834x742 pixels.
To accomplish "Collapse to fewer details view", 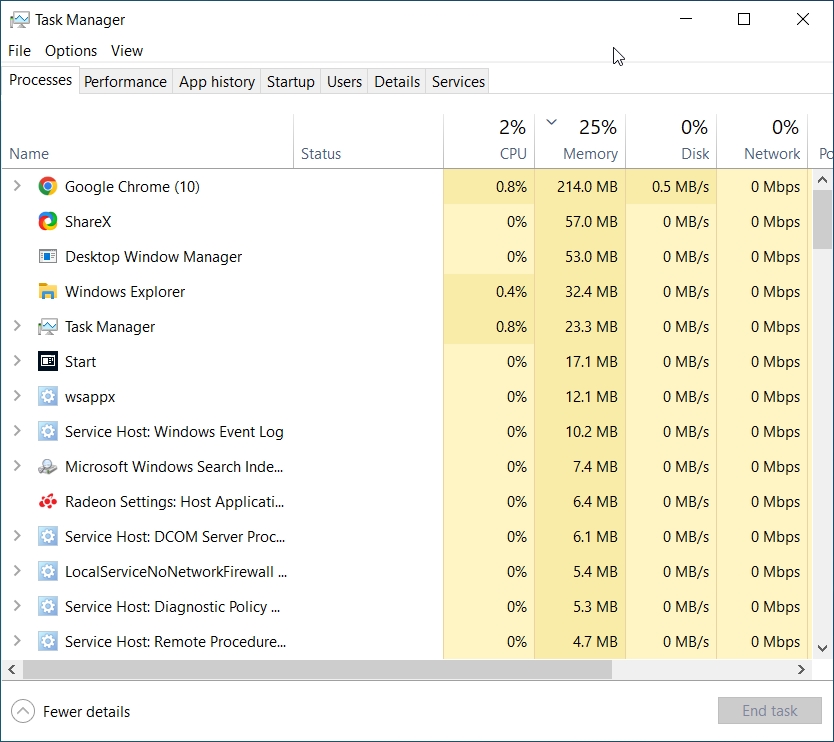I will (70, 711).
